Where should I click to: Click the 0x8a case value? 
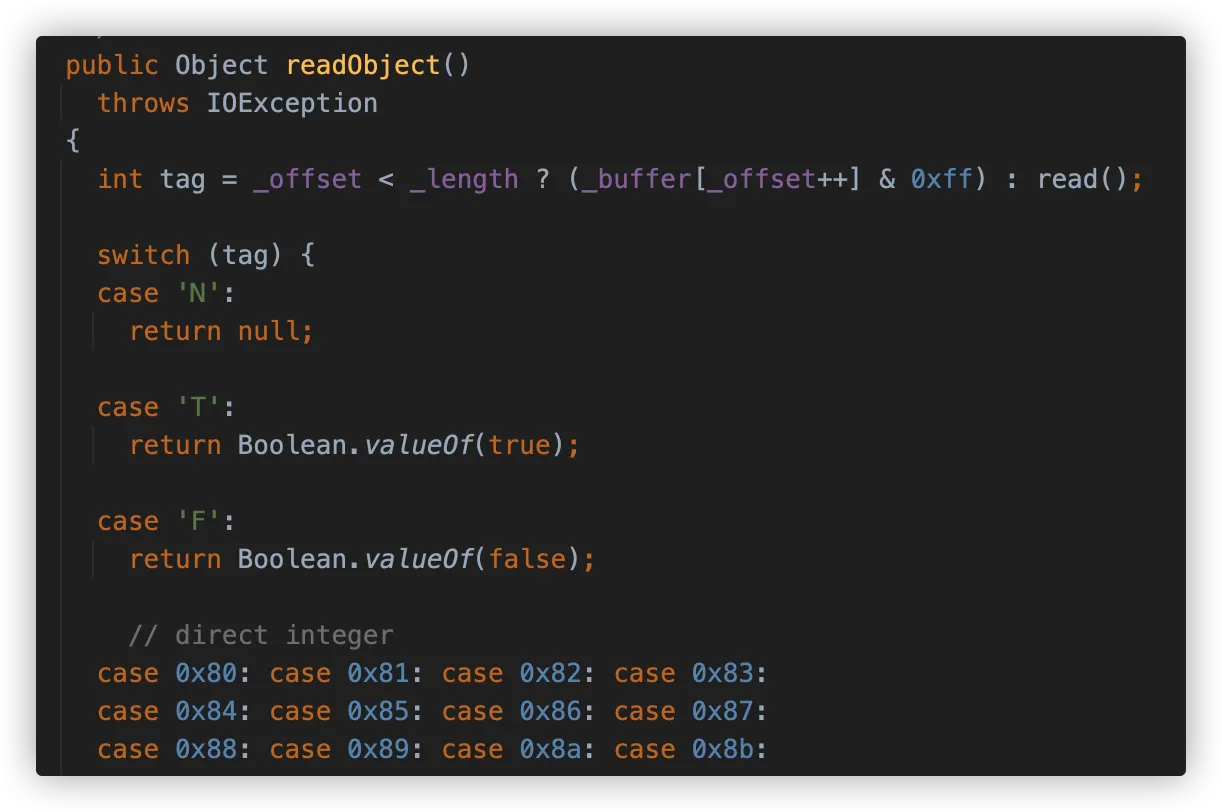point(550,750)
